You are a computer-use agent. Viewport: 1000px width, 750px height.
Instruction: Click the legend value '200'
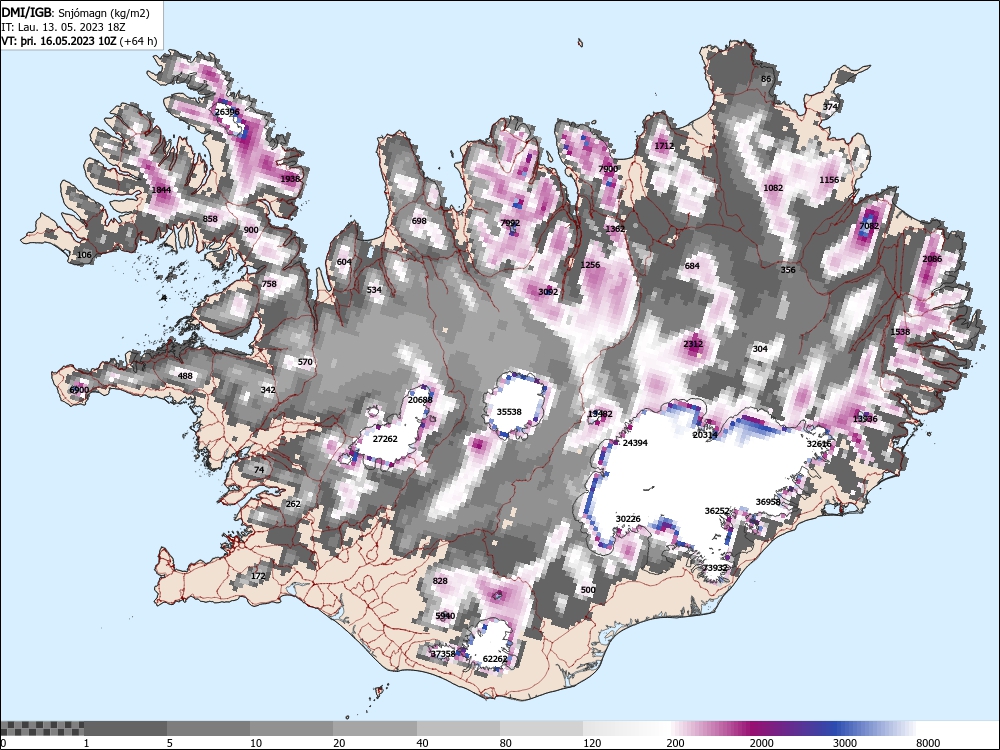click(x=675, y=743)
